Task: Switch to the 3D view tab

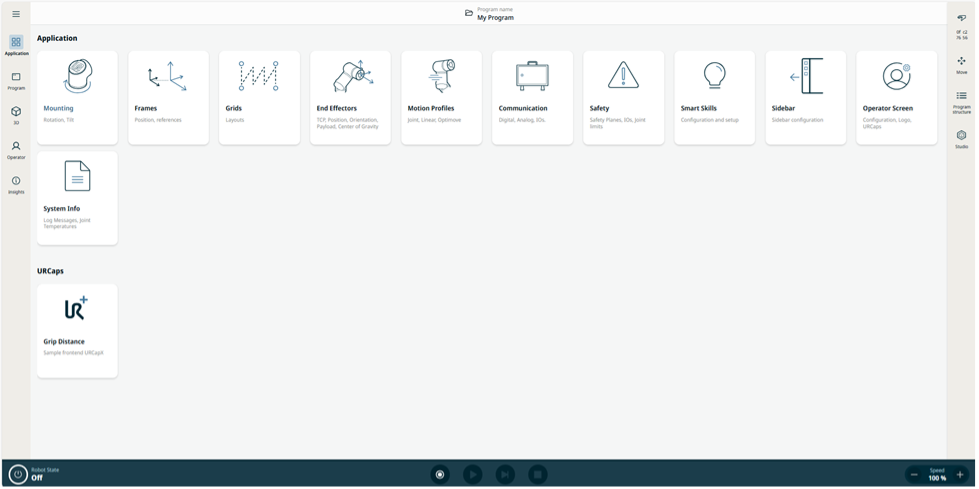Action: pos(16,115)
